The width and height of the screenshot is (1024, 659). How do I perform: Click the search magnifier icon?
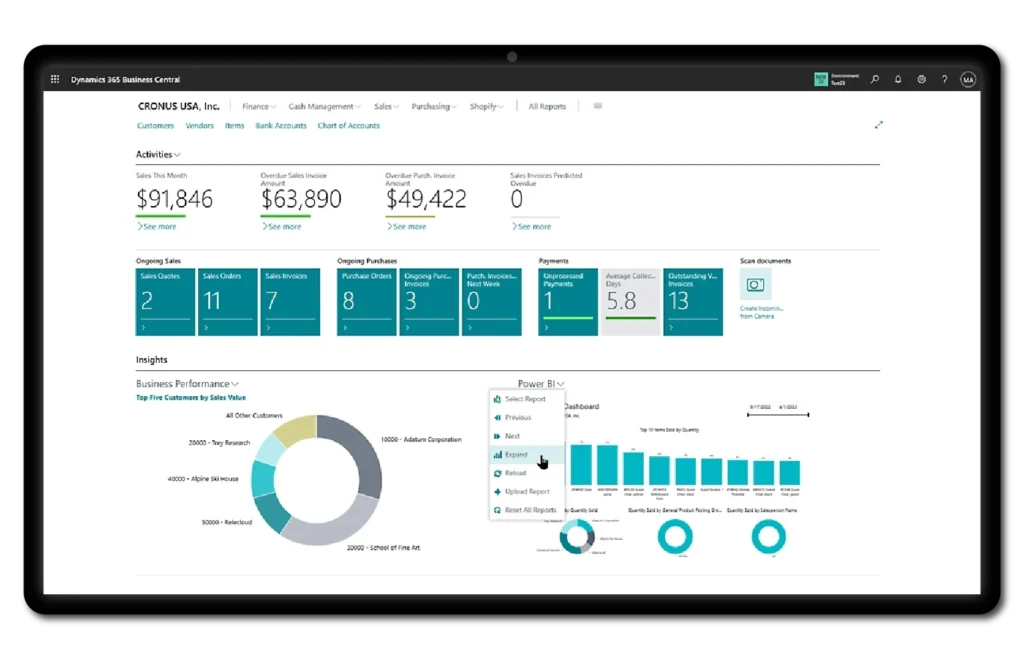coord(874,79)
